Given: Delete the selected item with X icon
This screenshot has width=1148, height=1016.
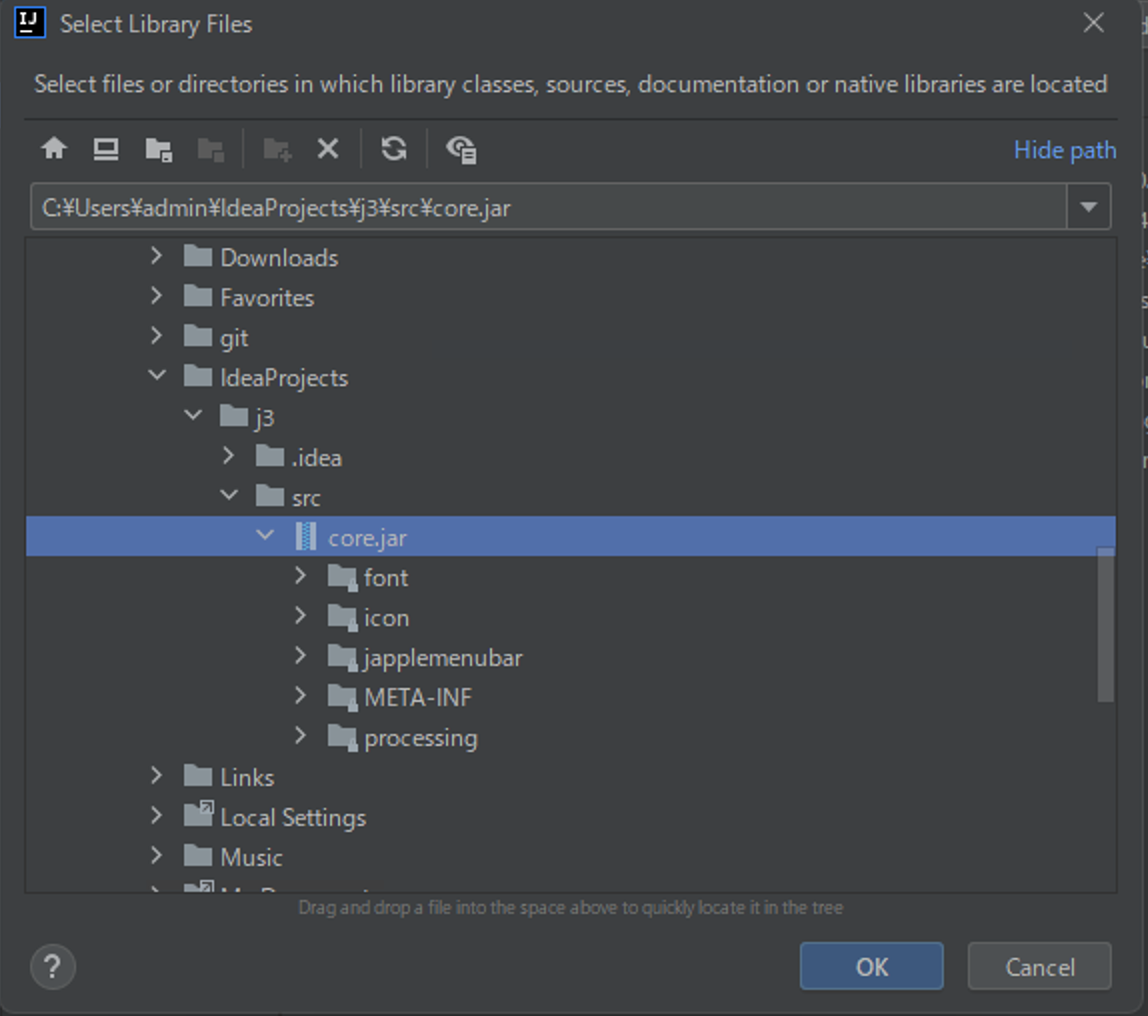Looking at the screenshot, I should pyautogui.click(x=328, y=149).
